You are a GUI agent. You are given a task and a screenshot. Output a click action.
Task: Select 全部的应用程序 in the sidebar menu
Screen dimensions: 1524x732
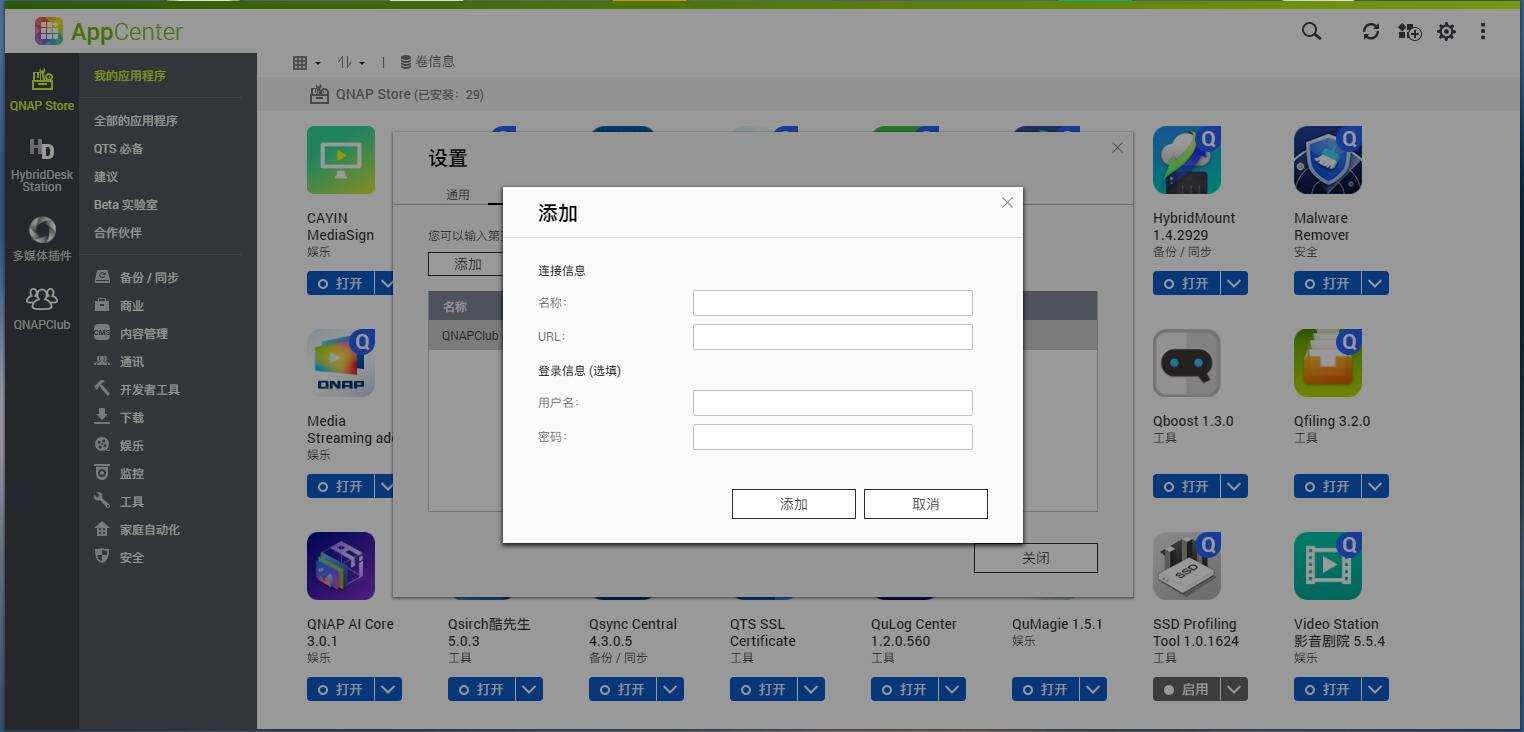(135, 120)
